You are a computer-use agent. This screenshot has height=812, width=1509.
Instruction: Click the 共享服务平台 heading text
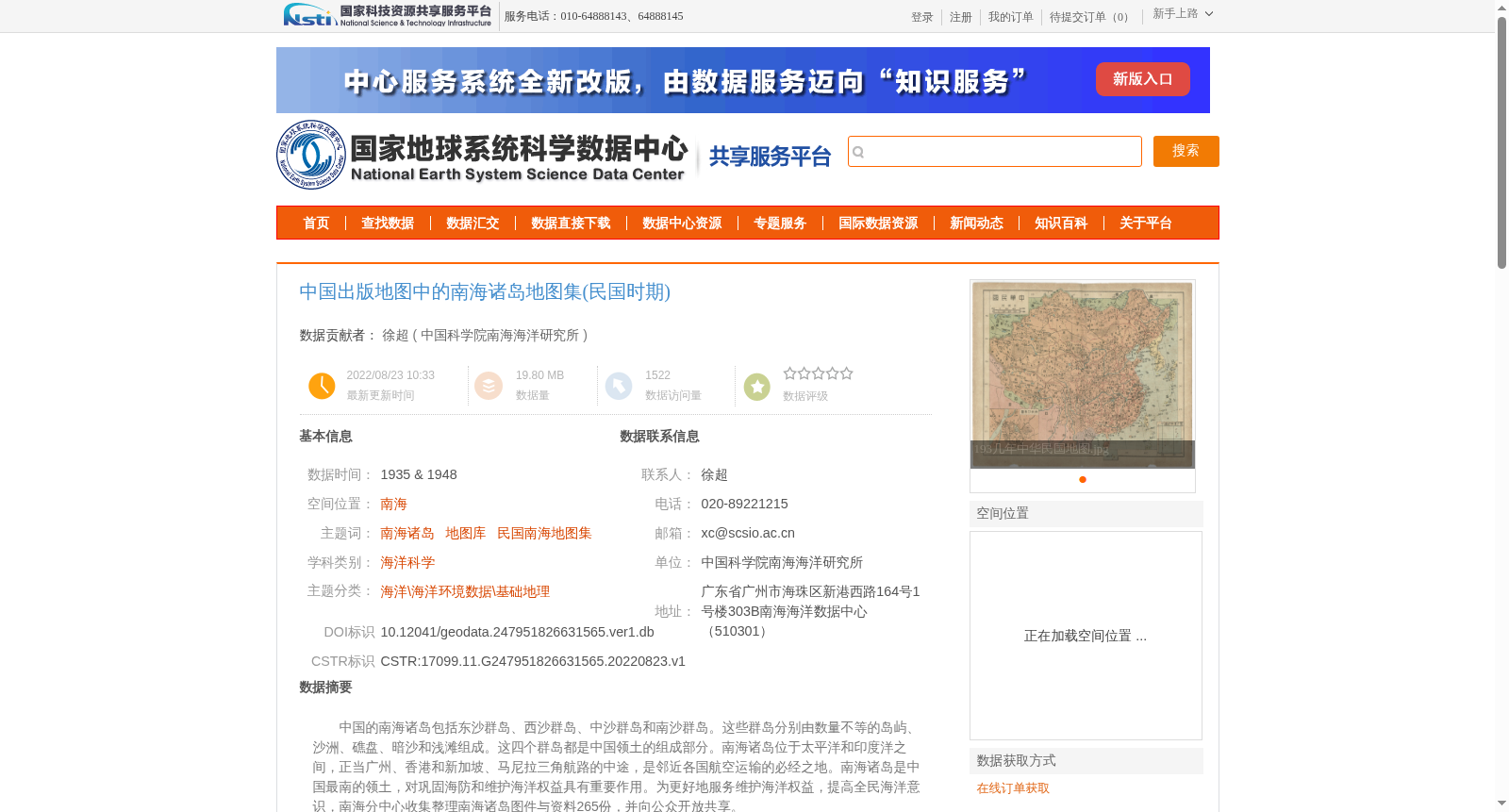tap(770, 157)
